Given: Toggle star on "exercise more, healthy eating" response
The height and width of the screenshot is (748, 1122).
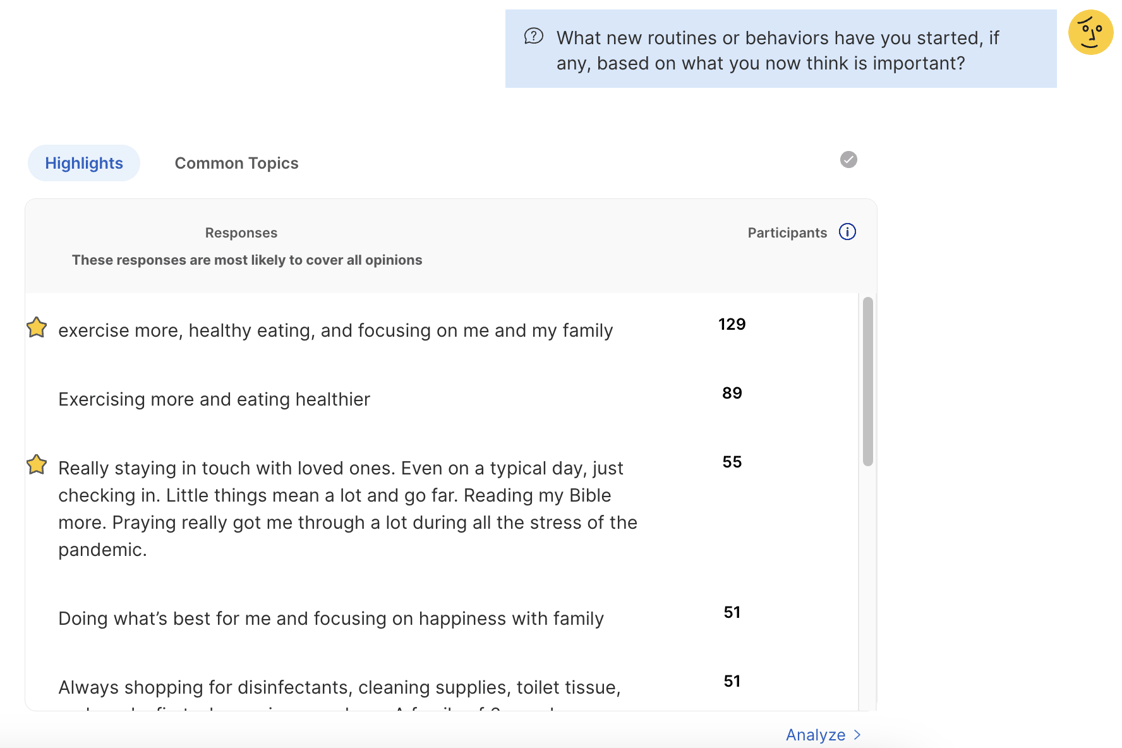Looking at the screenshot, I should (37, 328).
